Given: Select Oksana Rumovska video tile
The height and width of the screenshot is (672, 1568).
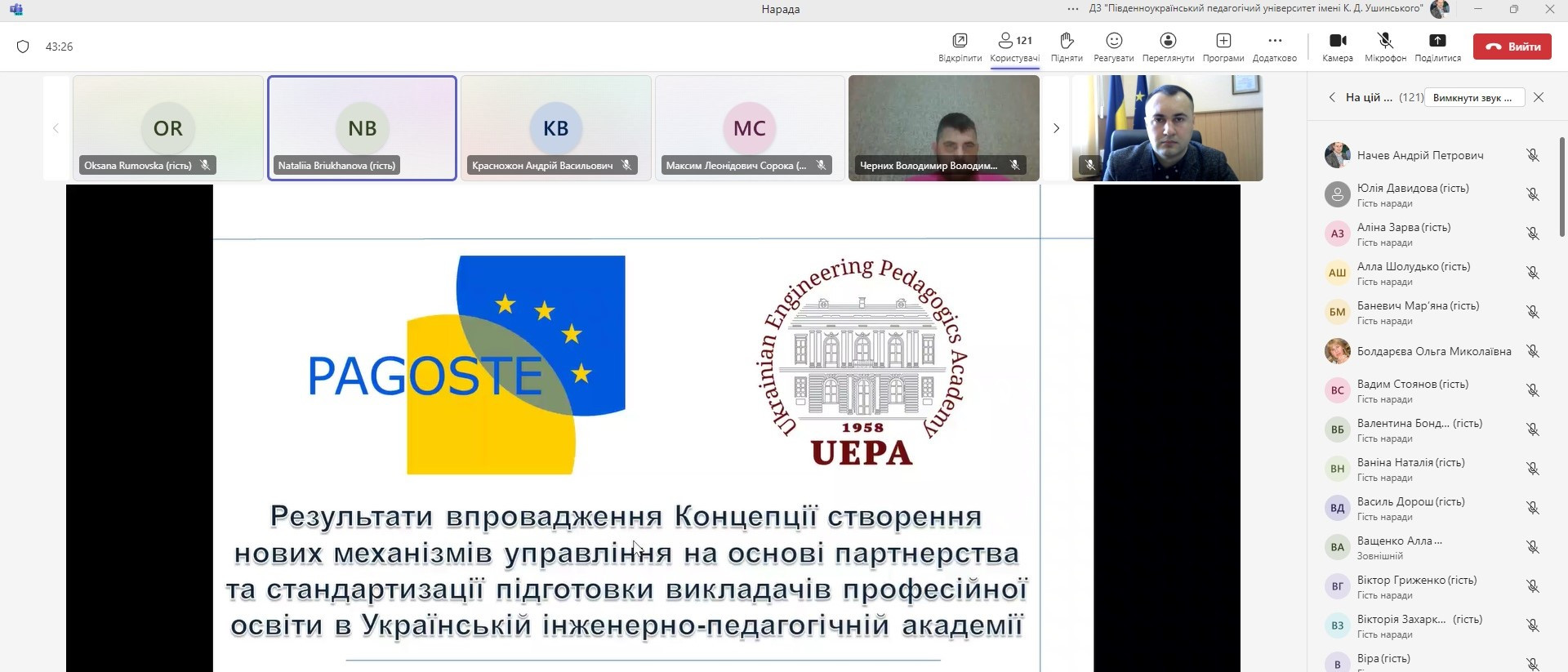Looking at the screenshot, I should [x=168, y=128].
